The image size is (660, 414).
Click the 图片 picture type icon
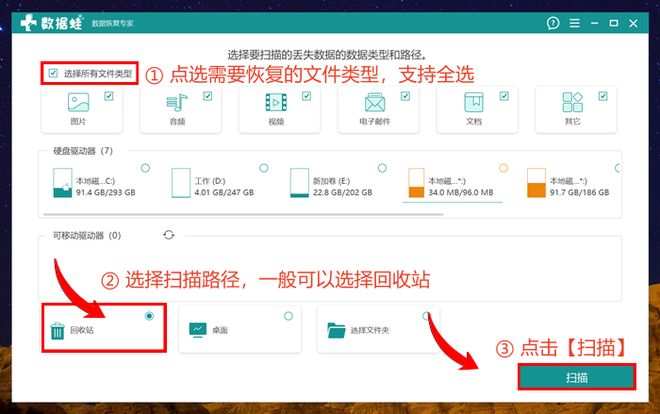[x=78, y=102]
